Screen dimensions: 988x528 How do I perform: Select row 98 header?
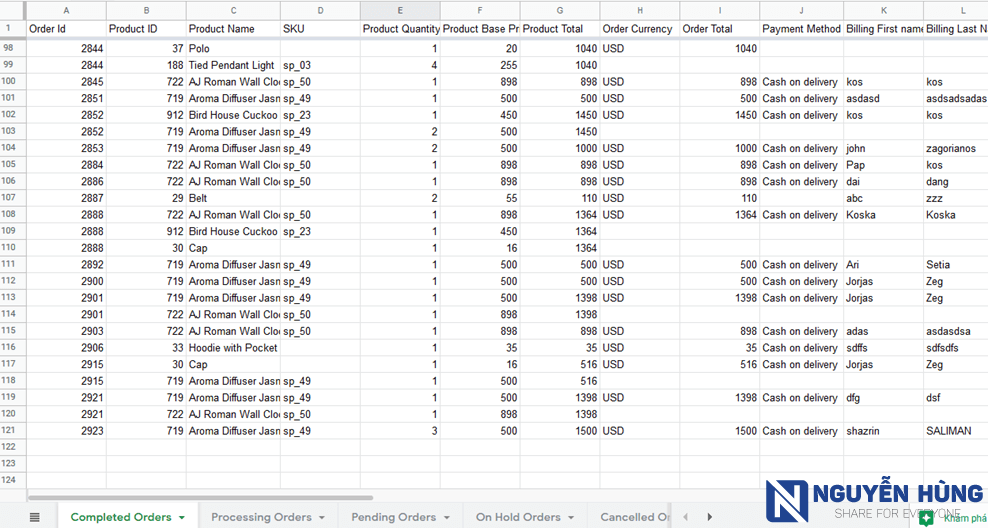tap(13, 48)
